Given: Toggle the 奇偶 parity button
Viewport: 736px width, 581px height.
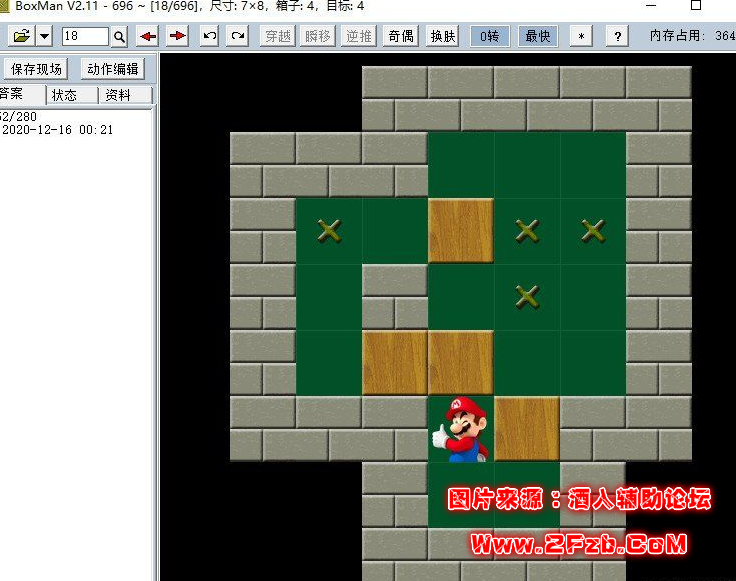Looking at the screenshot, I should [x=401, y=37].
